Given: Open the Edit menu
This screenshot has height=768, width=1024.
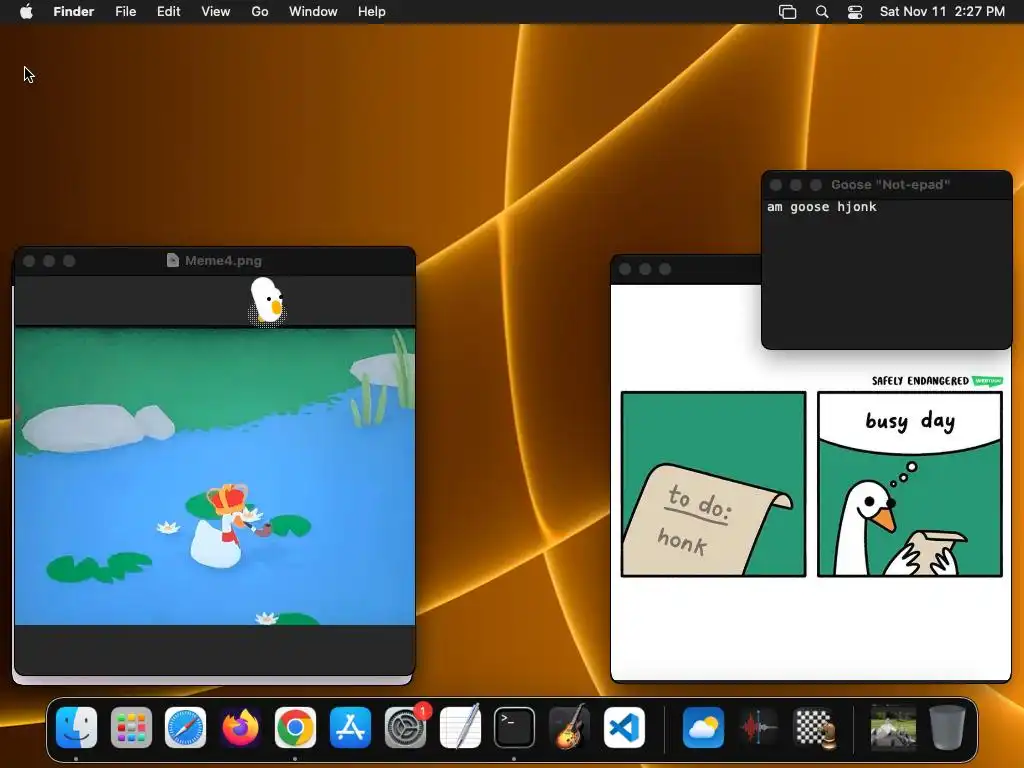Looking at the screenshot, I should point(168,12).
